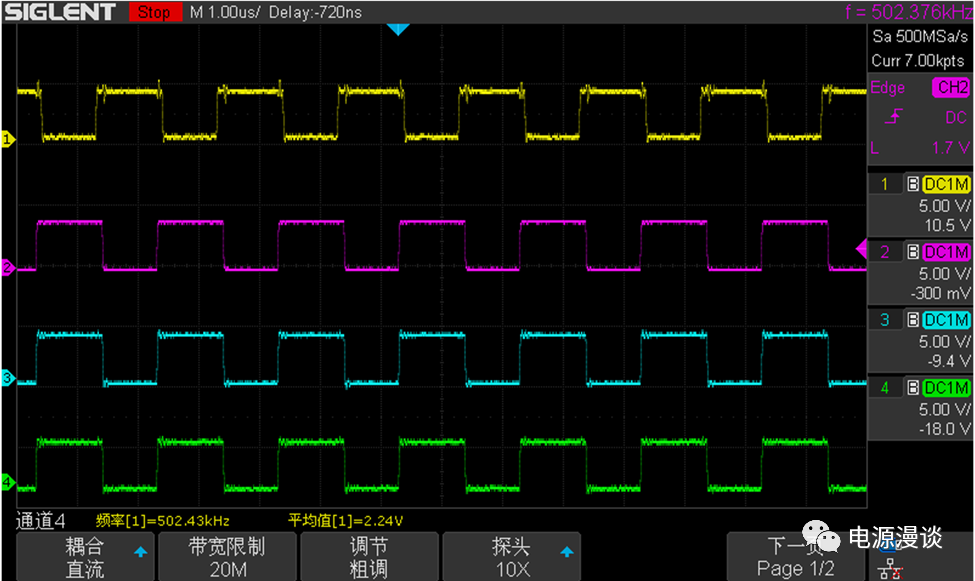Select the green channel 4 ground marker
This screenshot has height=581, width=975.
pyautogui.click(x=7, y=483)
